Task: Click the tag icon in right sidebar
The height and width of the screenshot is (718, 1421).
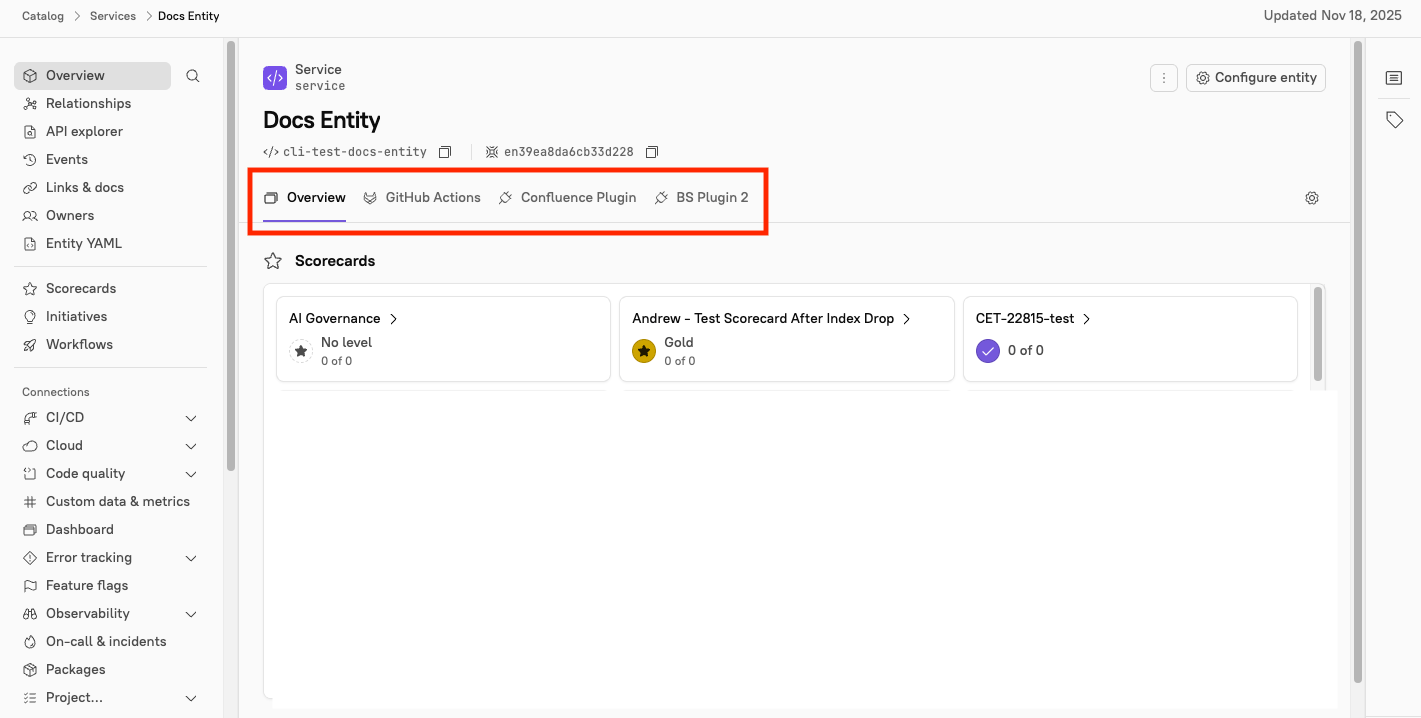Action: click(1394, 120)
